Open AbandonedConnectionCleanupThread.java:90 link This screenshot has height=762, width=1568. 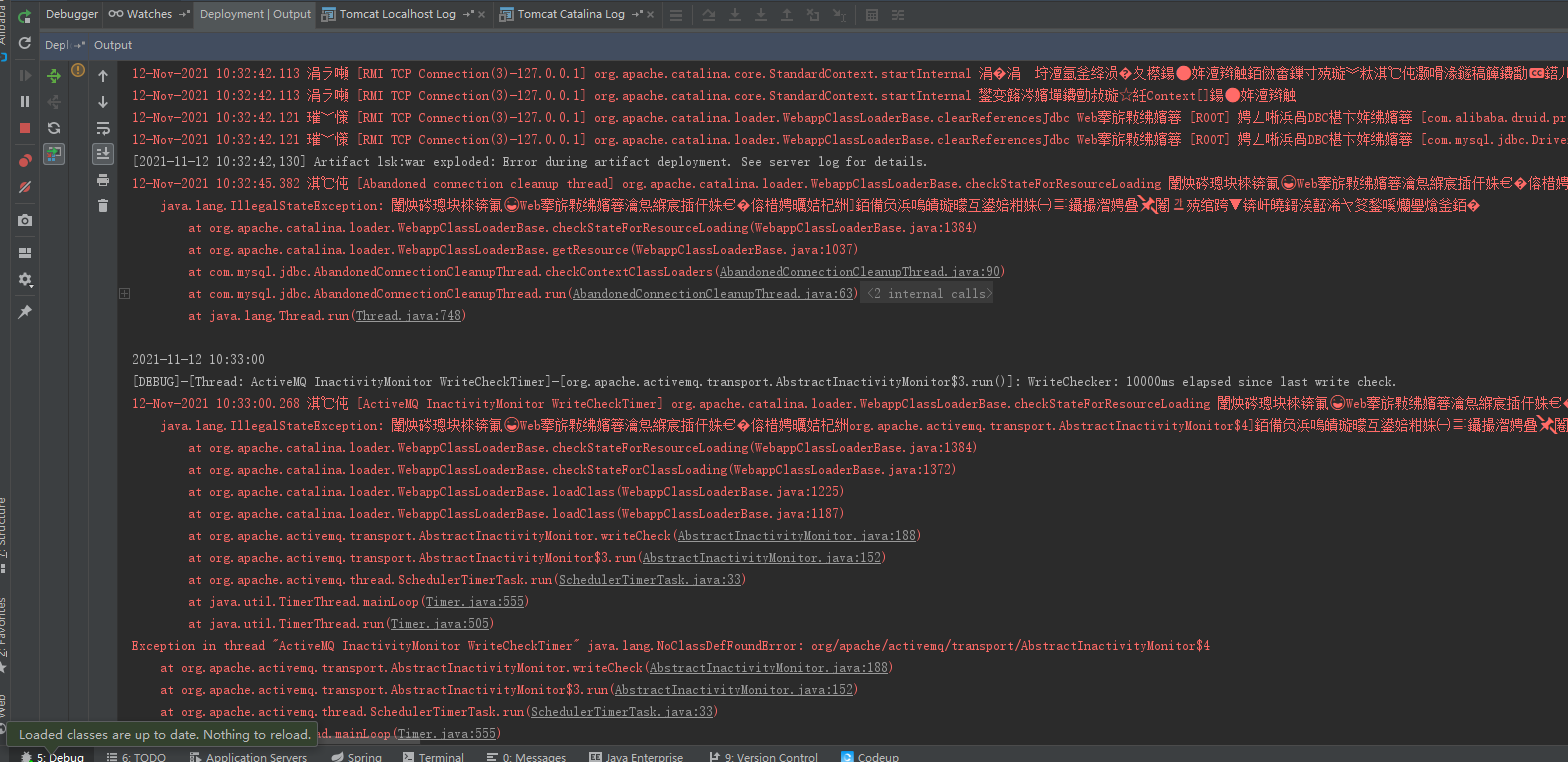[x=860, y=272]
